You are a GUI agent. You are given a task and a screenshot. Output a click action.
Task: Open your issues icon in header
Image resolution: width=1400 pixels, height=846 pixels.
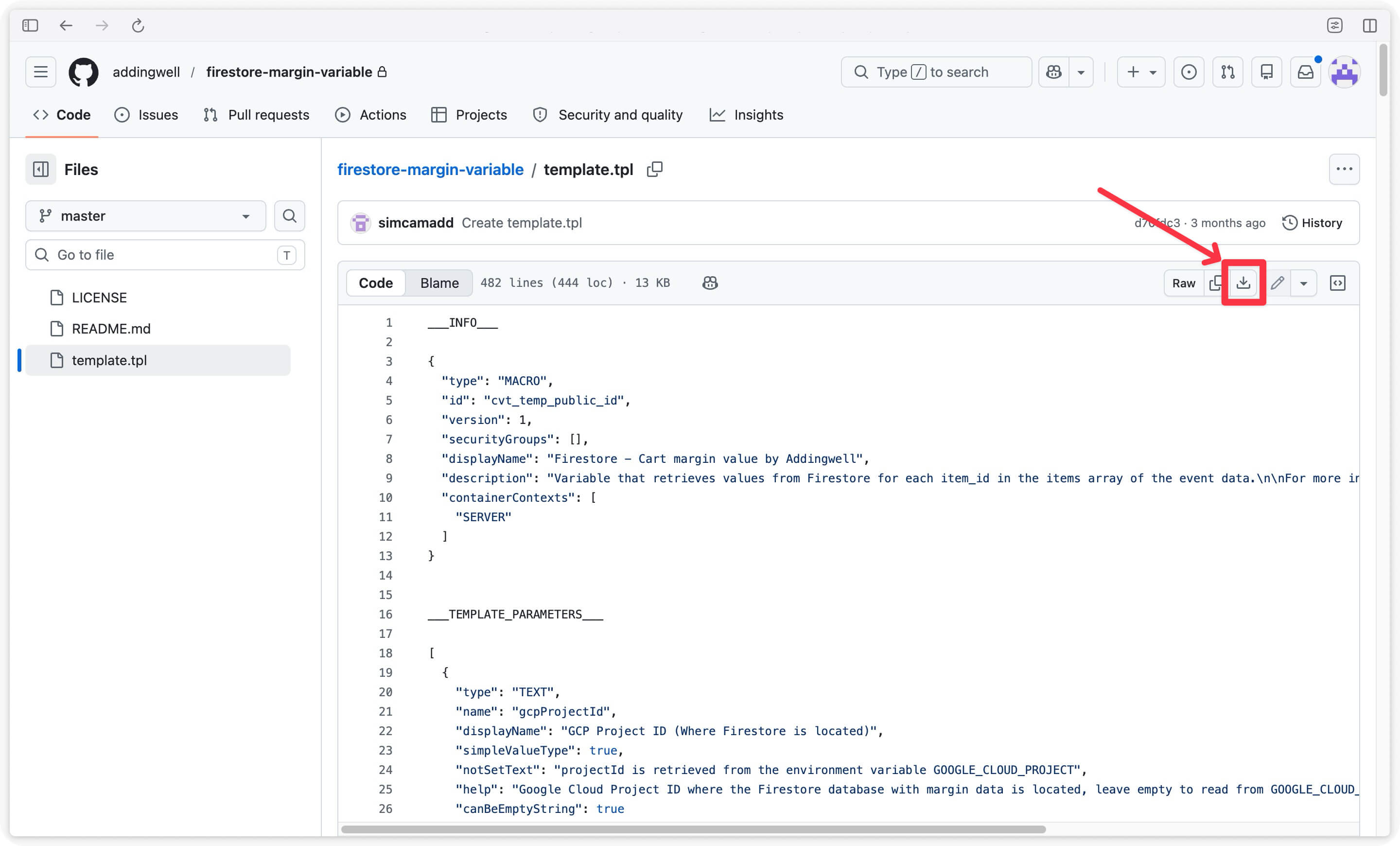pyautogui.click(x=1189, y=72)
